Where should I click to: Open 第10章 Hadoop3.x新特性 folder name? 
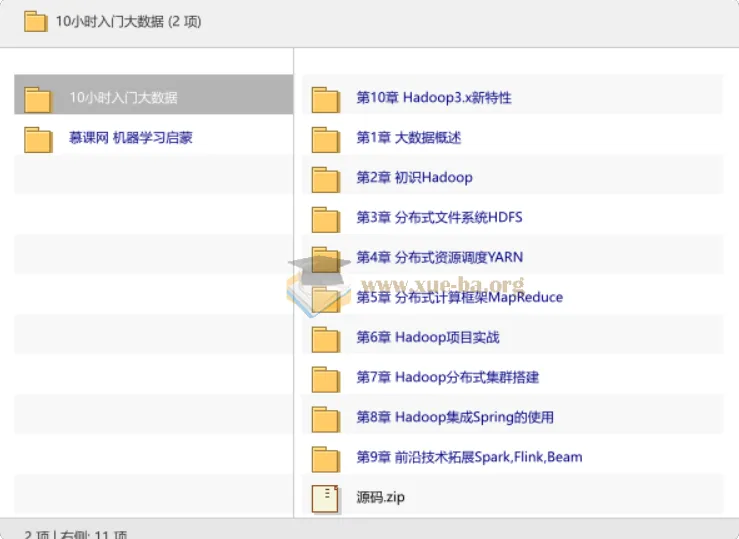click(434, 98)
